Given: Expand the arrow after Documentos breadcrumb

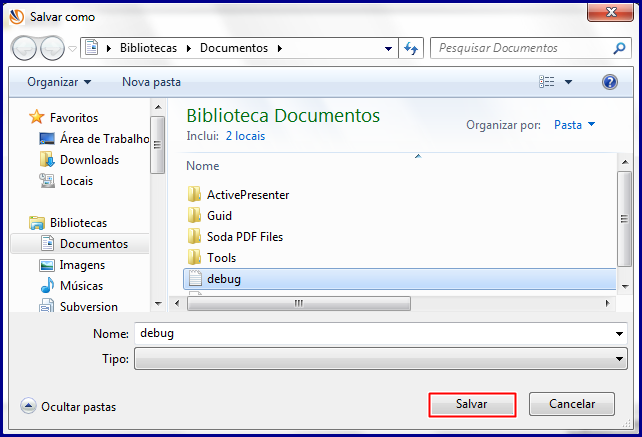Looking at the screenshot, I should 280,48.
